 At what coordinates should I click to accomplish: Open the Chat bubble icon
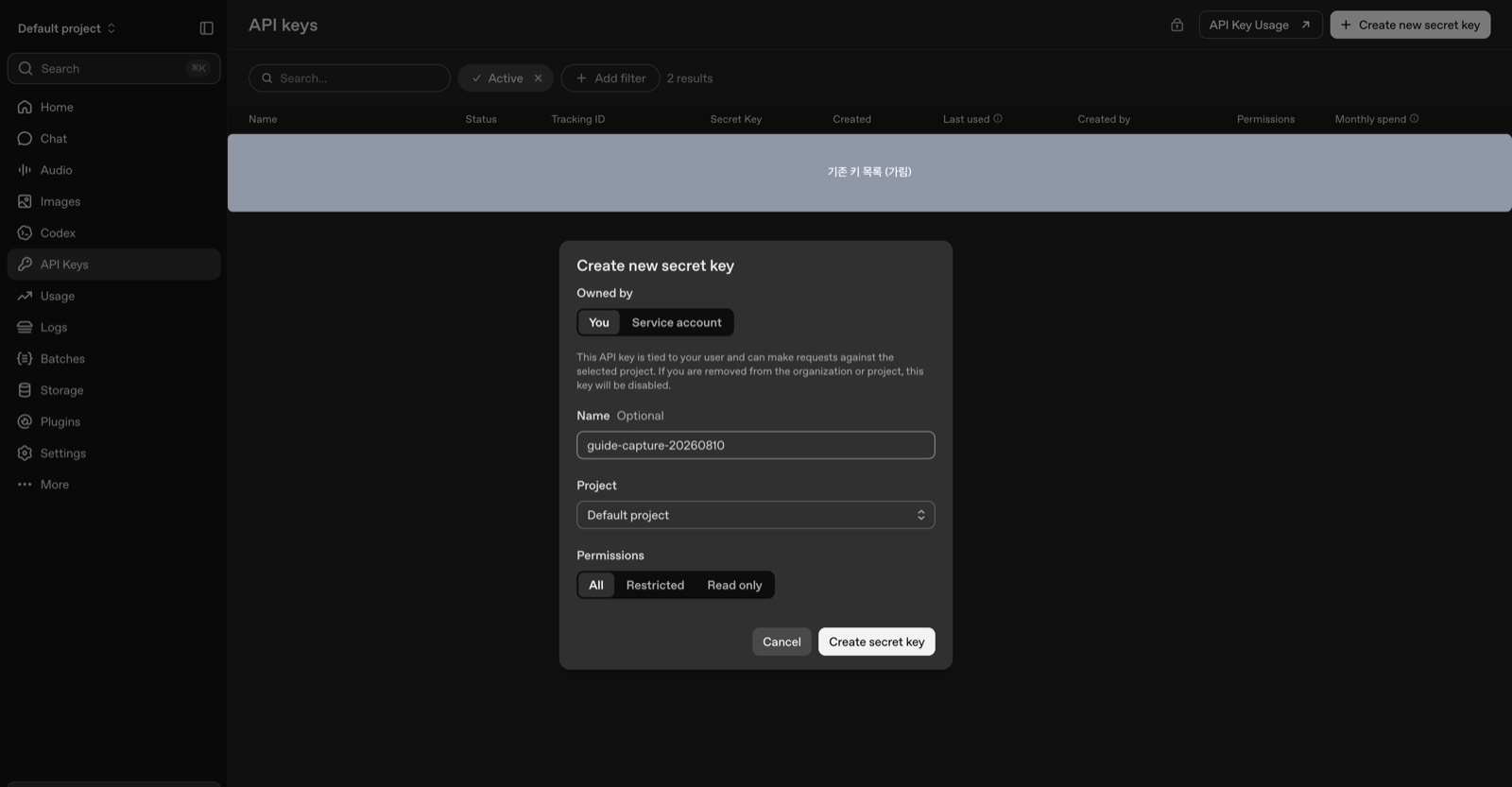click(x=25, y=139)
